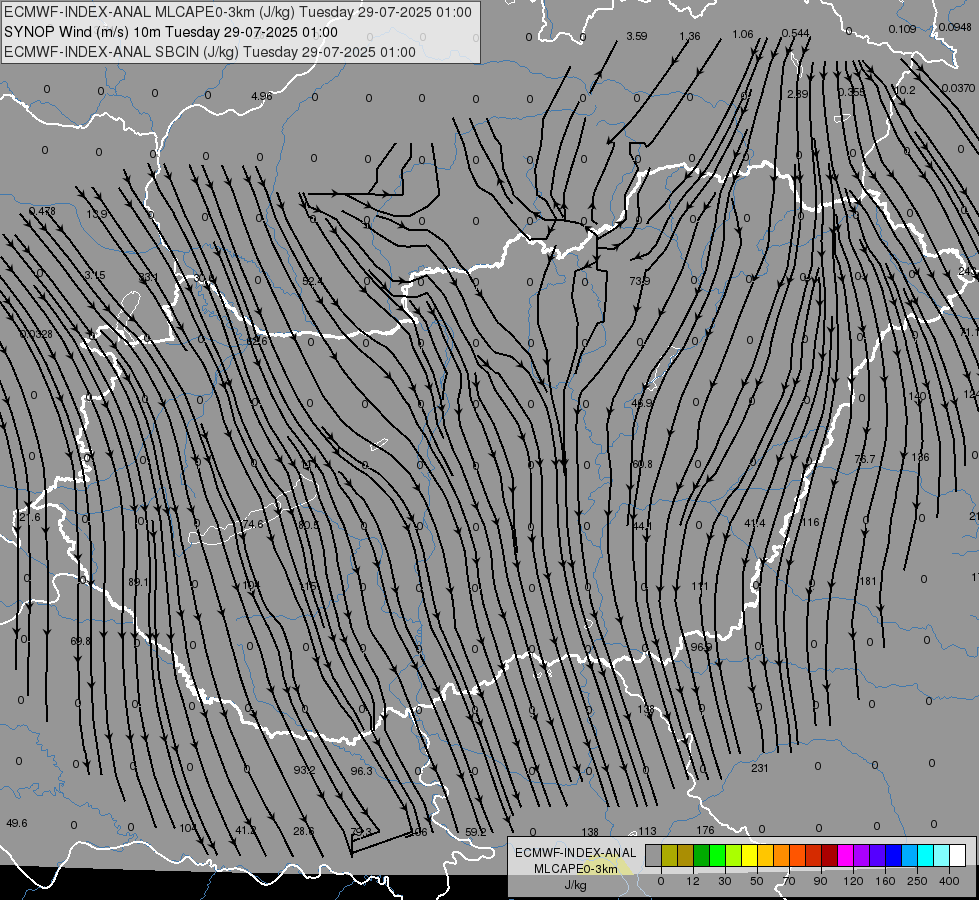
Task: Click the SBCIN title line in header box
Action: click(210, 52)
